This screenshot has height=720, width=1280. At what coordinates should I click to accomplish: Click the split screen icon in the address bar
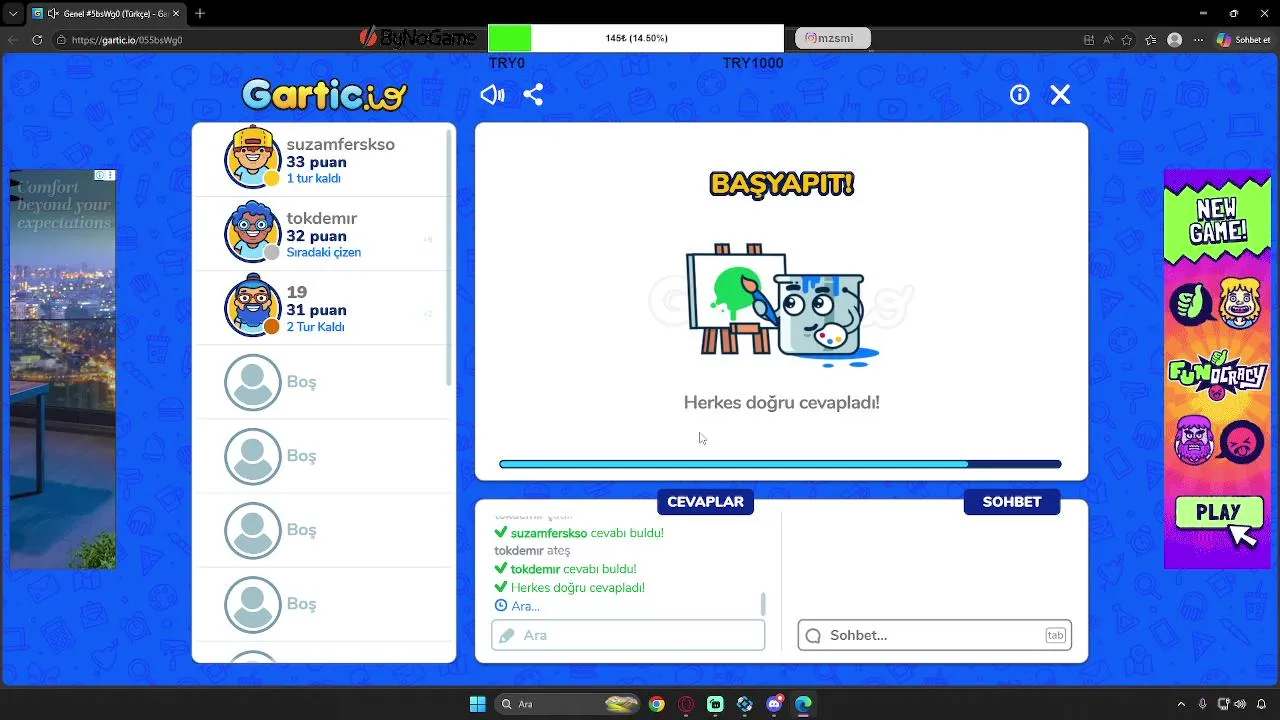coord(1089,40)
